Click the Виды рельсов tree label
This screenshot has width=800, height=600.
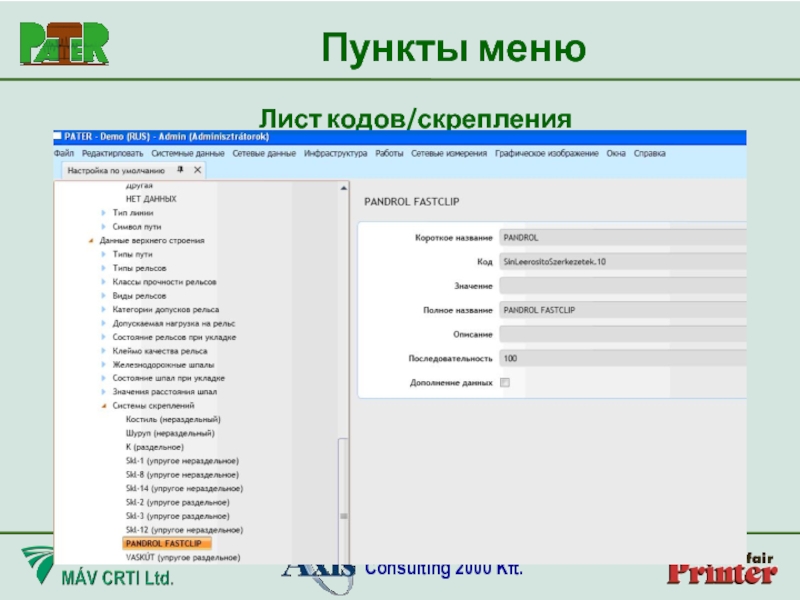(139, 295)
